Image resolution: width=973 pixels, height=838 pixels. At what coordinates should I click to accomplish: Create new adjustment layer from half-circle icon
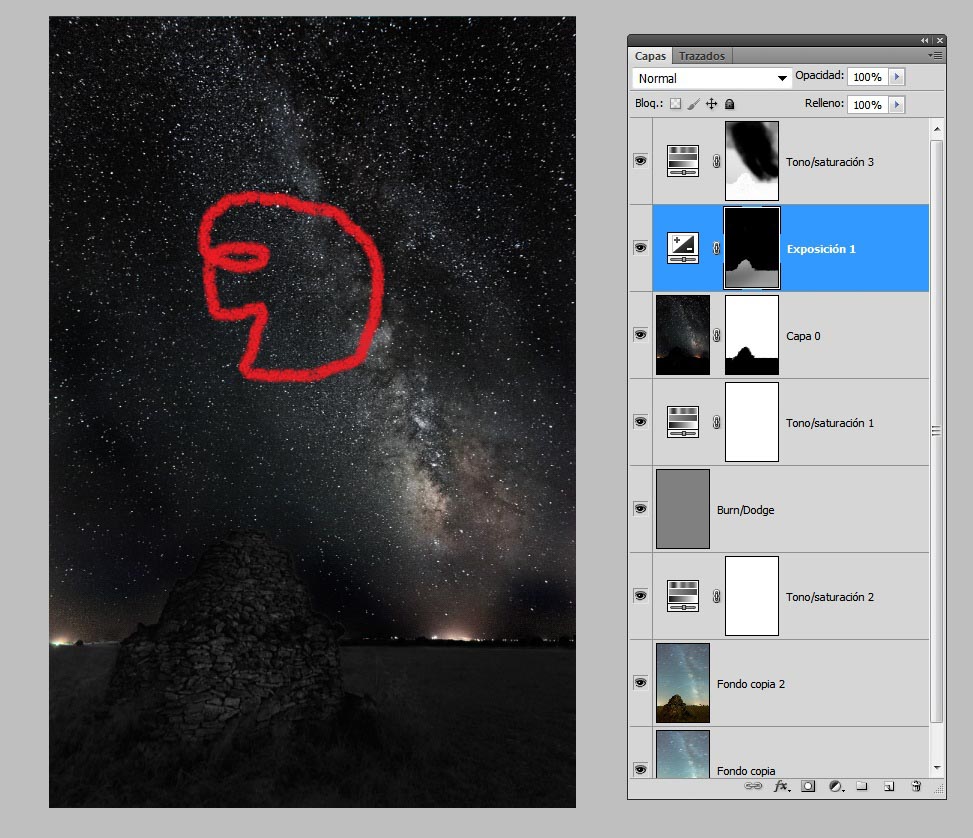[x=835, y=787]
